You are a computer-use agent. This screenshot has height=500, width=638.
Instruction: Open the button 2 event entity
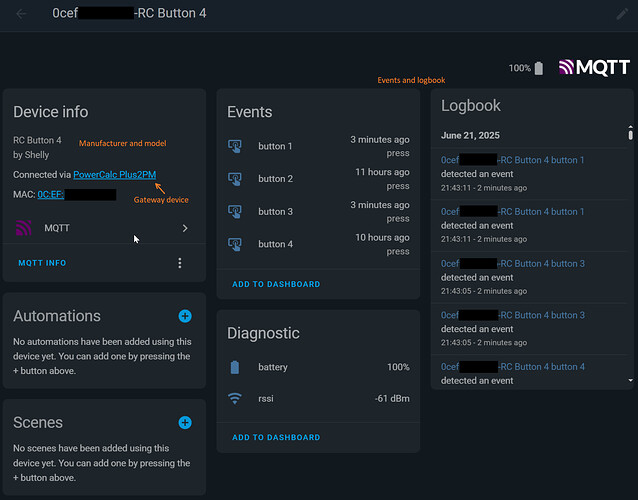coord(318,179)
